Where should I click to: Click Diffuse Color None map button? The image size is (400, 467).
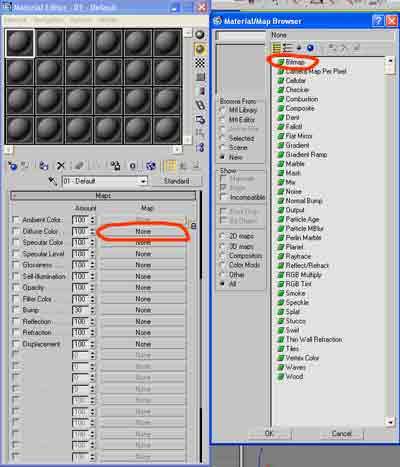143,231
